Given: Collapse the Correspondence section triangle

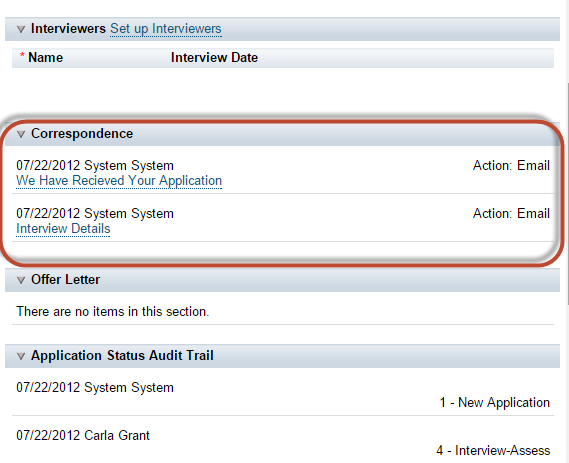Looking at the screenshot, I should [x=21, y=134].
